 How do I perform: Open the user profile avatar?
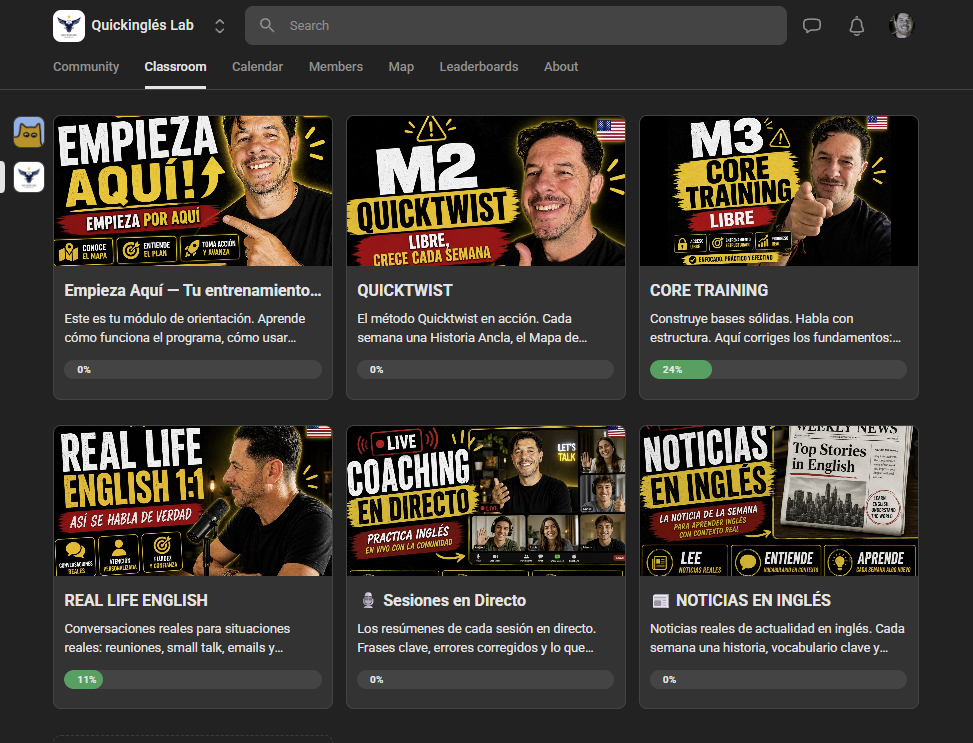901,25
